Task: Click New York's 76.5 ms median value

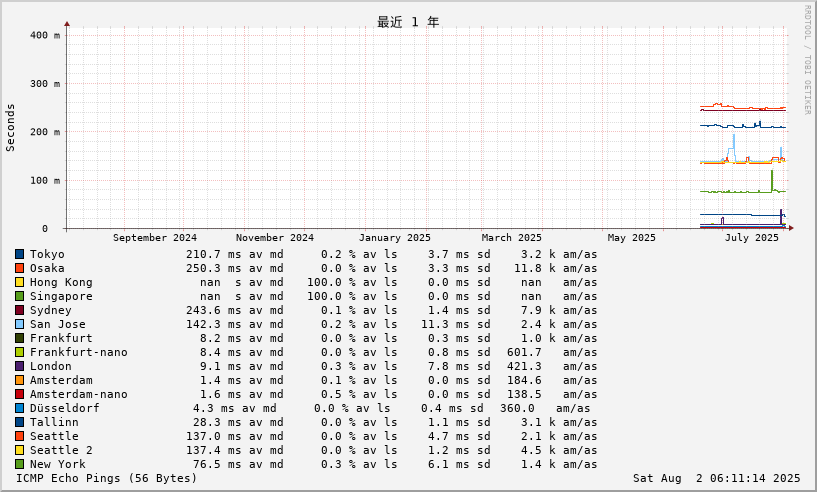Action: 217,464
